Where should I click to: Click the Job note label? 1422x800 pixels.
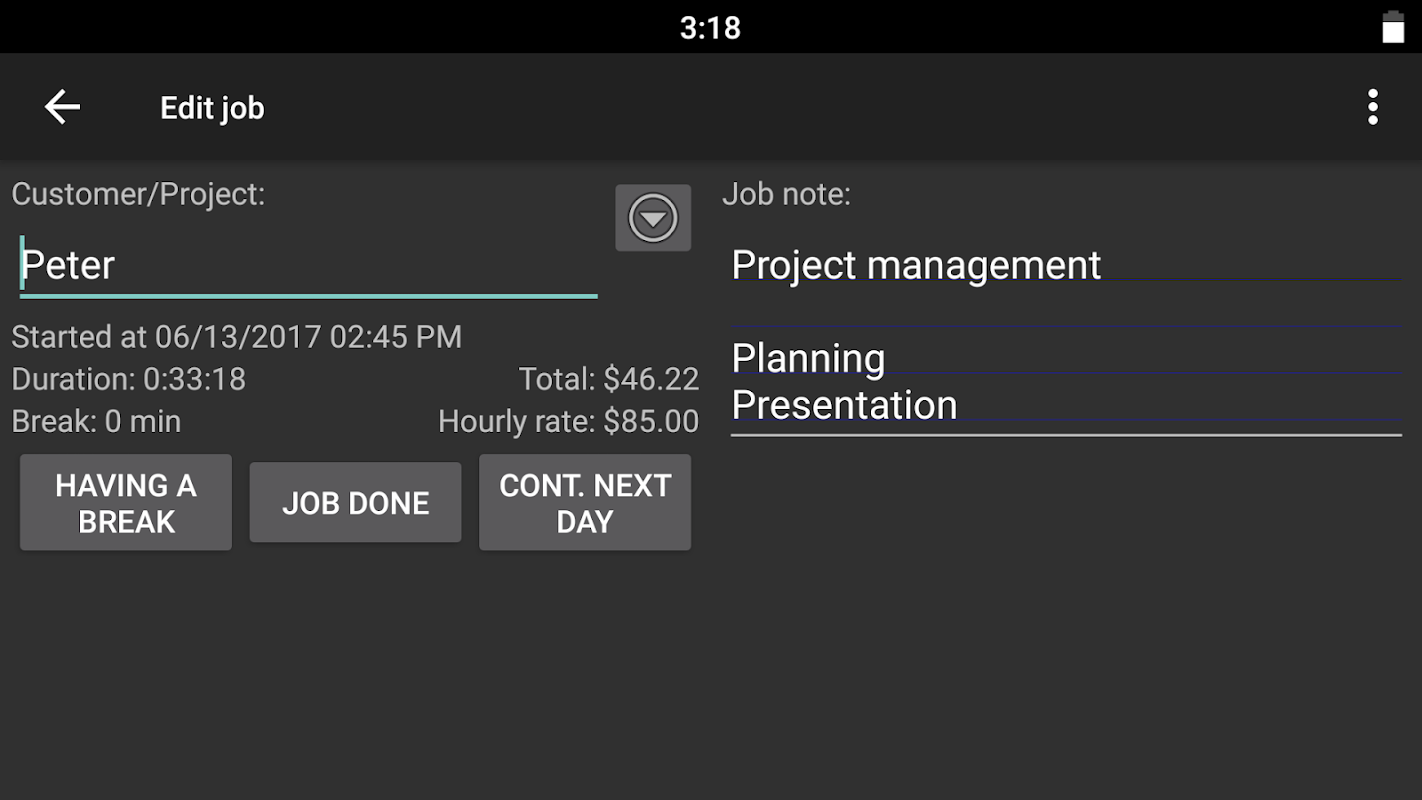click(x=786, y=194)
